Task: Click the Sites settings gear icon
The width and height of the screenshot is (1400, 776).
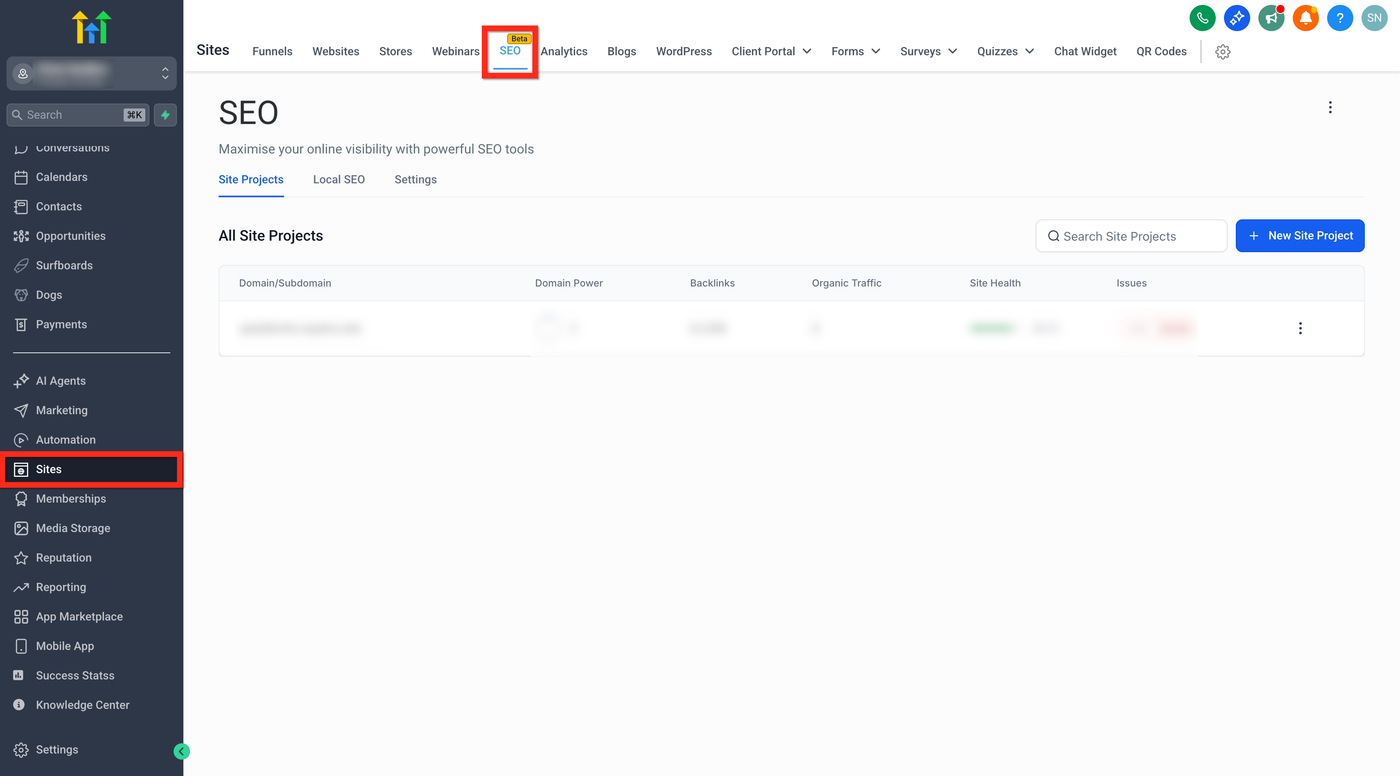Action: pos(1223,52)
